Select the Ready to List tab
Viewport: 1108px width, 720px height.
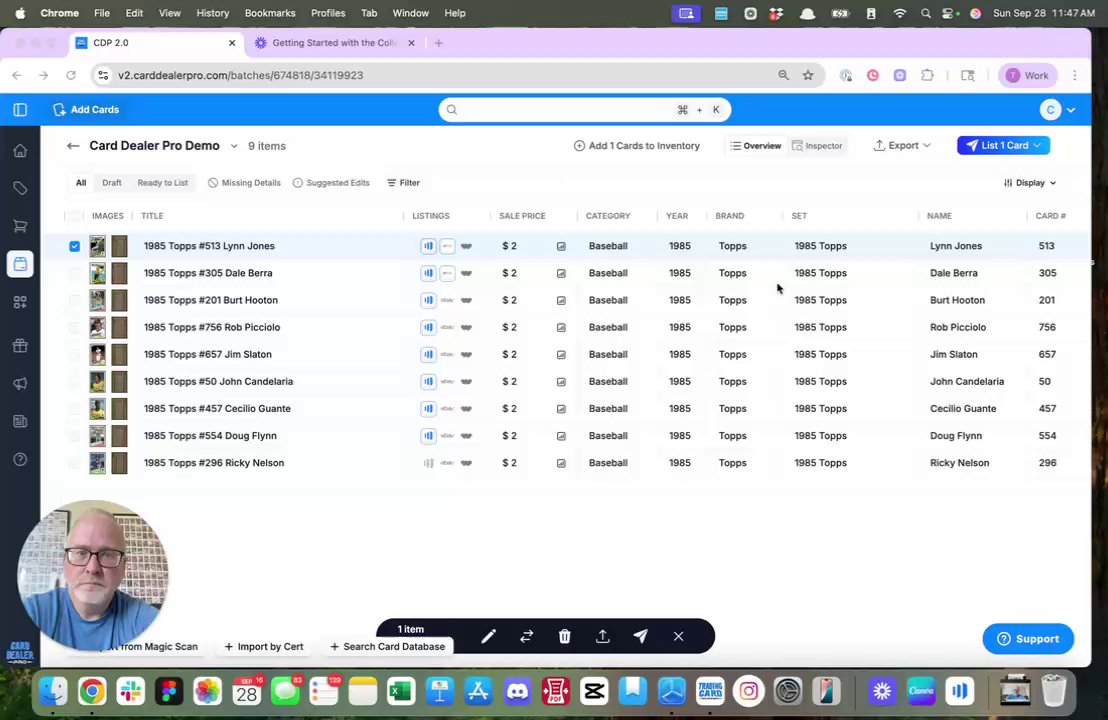[163, 183]
